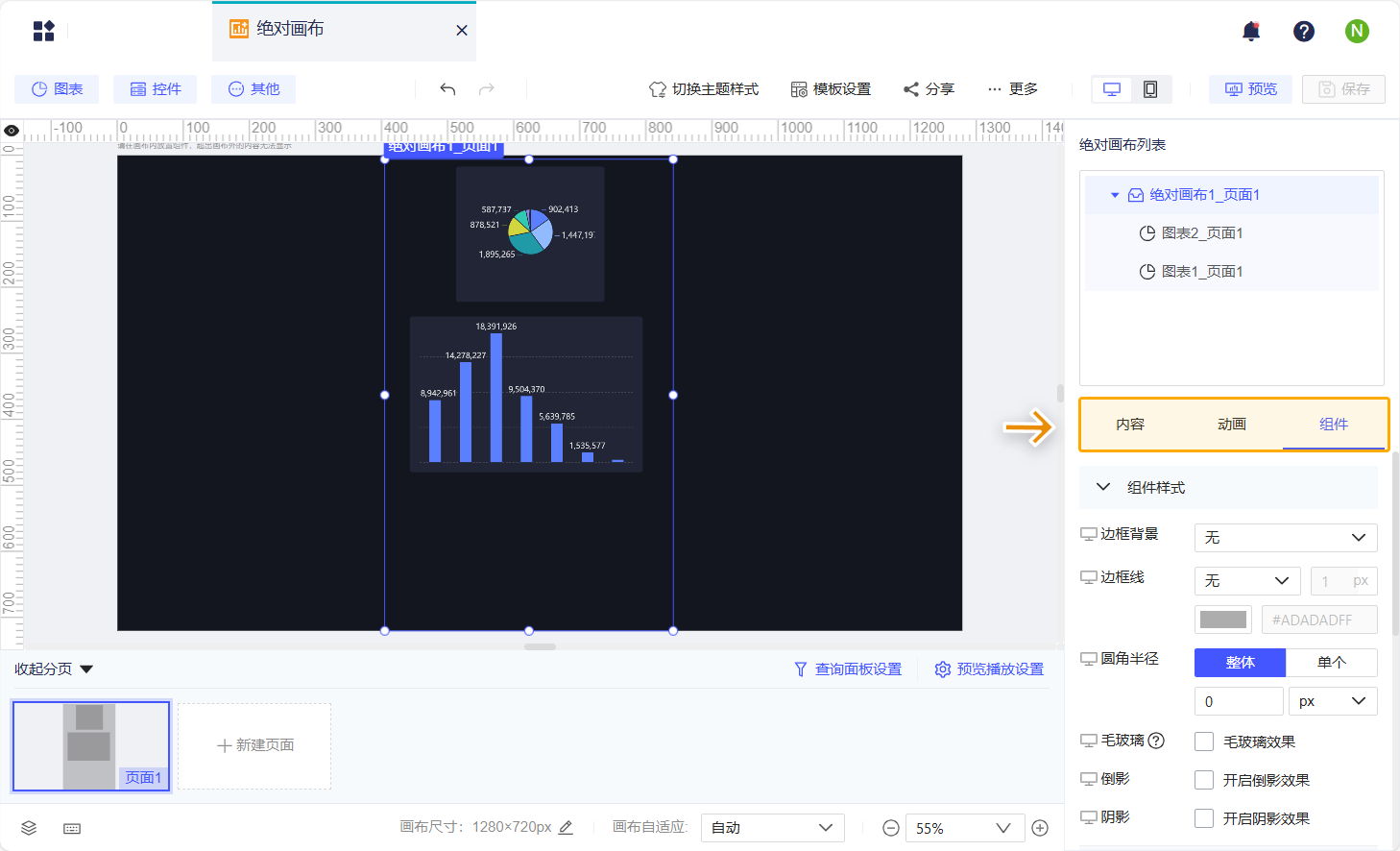This screenshot has width=1400, height=851.
Task: Select 图表2_页面1 in the list
Action: (x=1232, y=233)
